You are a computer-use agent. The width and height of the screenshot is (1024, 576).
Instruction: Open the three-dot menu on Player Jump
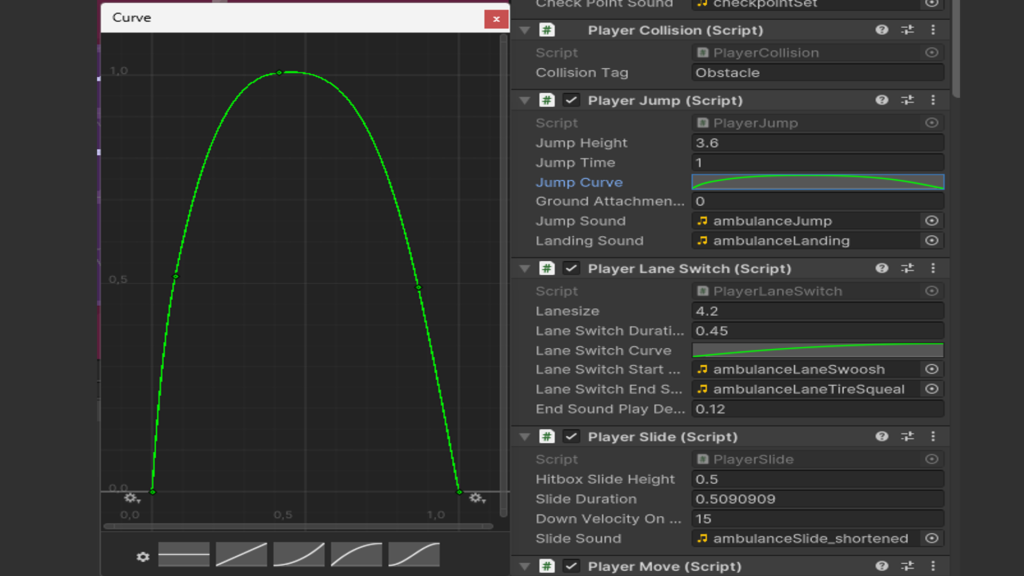coord(933,100)
